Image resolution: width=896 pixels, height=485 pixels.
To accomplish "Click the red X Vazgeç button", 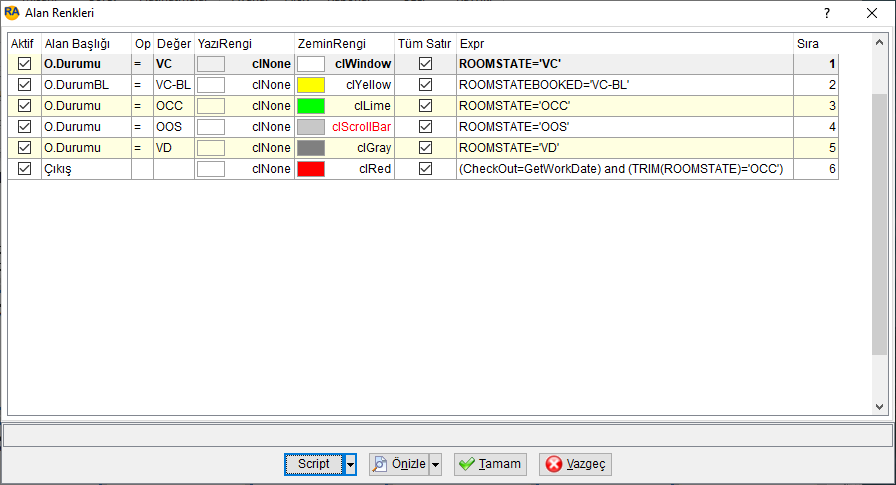I will (575, 464).
